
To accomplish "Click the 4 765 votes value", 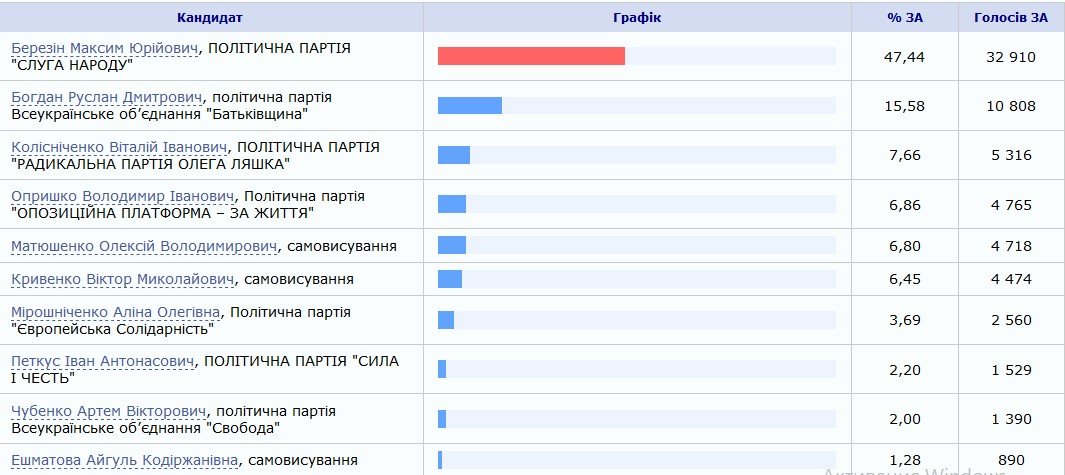I will pos(1012,204).
